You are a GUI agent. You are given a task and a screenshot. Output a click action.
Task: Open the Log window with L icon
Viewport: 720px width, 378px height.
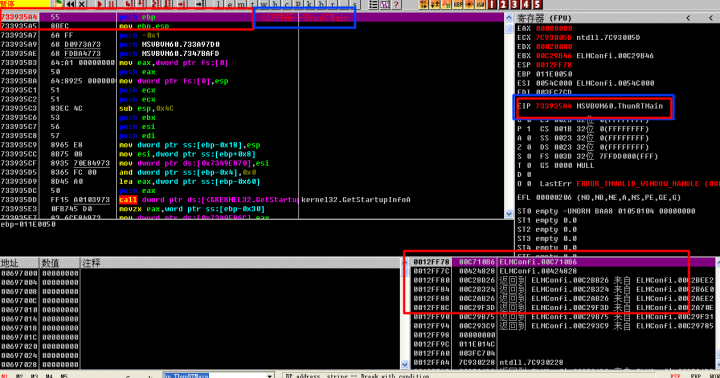tap(219, 5)
